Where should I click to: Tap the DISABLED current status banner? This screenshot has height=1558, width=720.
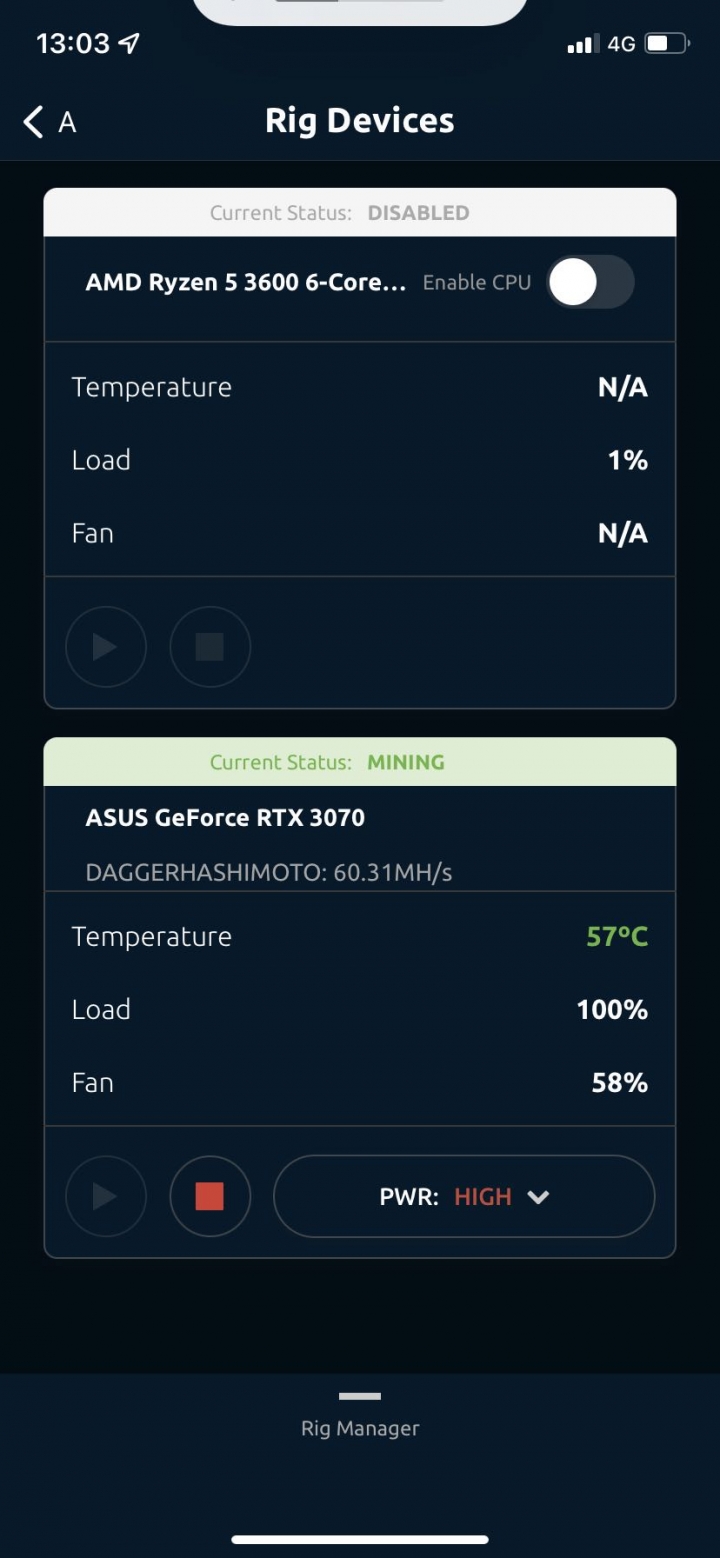pos(360,213)
